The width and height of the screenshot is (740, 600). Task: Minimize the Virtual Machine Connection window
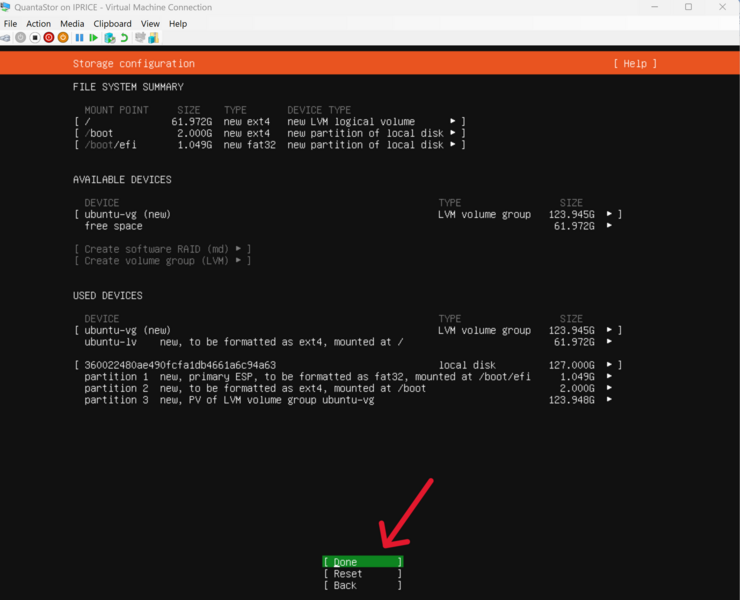click(655, 7)
